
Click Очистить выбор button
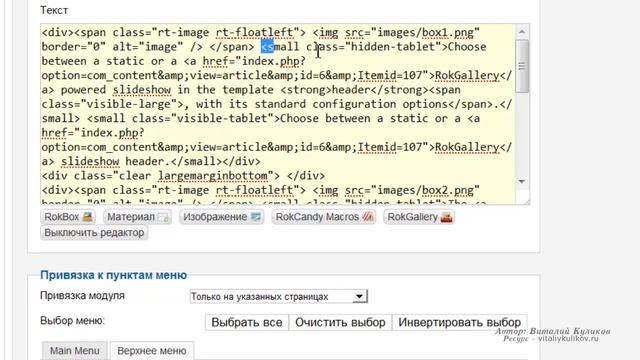coord(340,322)
